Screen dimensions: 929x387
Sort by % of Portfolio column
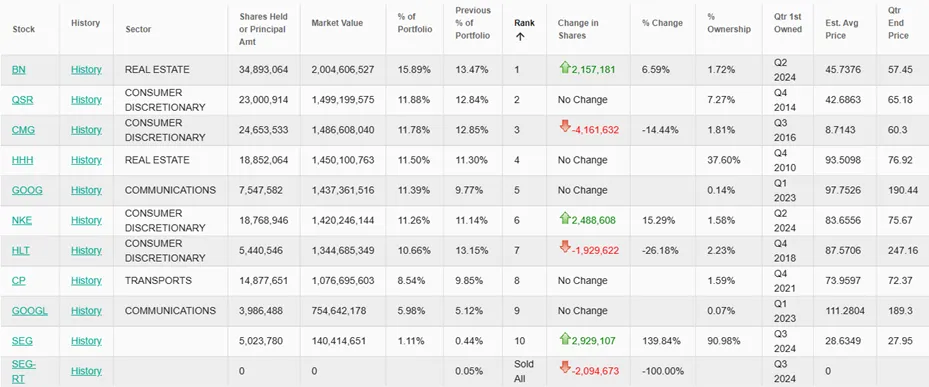[x=415, y=23]
